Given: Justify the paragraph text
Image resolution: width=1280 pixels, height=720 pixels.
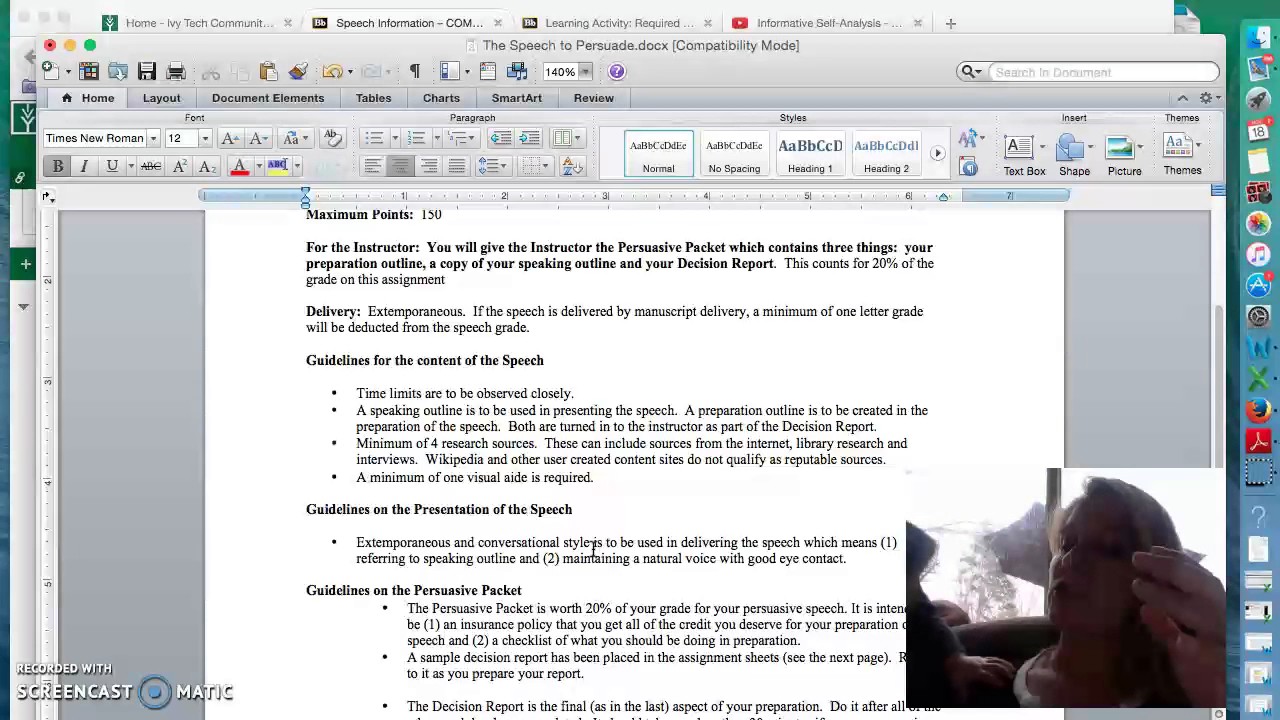Looking at the screenshot, I should coord(456,166).
